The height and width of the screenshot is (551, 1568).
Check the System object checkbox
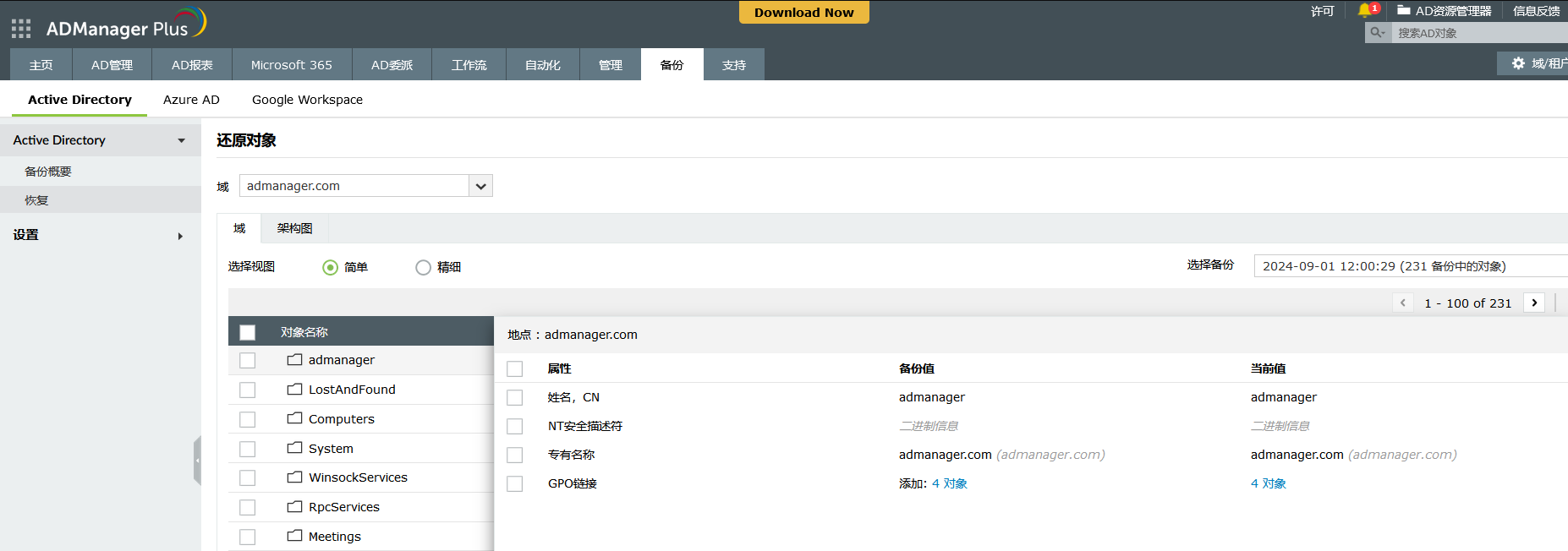point(248,449)
